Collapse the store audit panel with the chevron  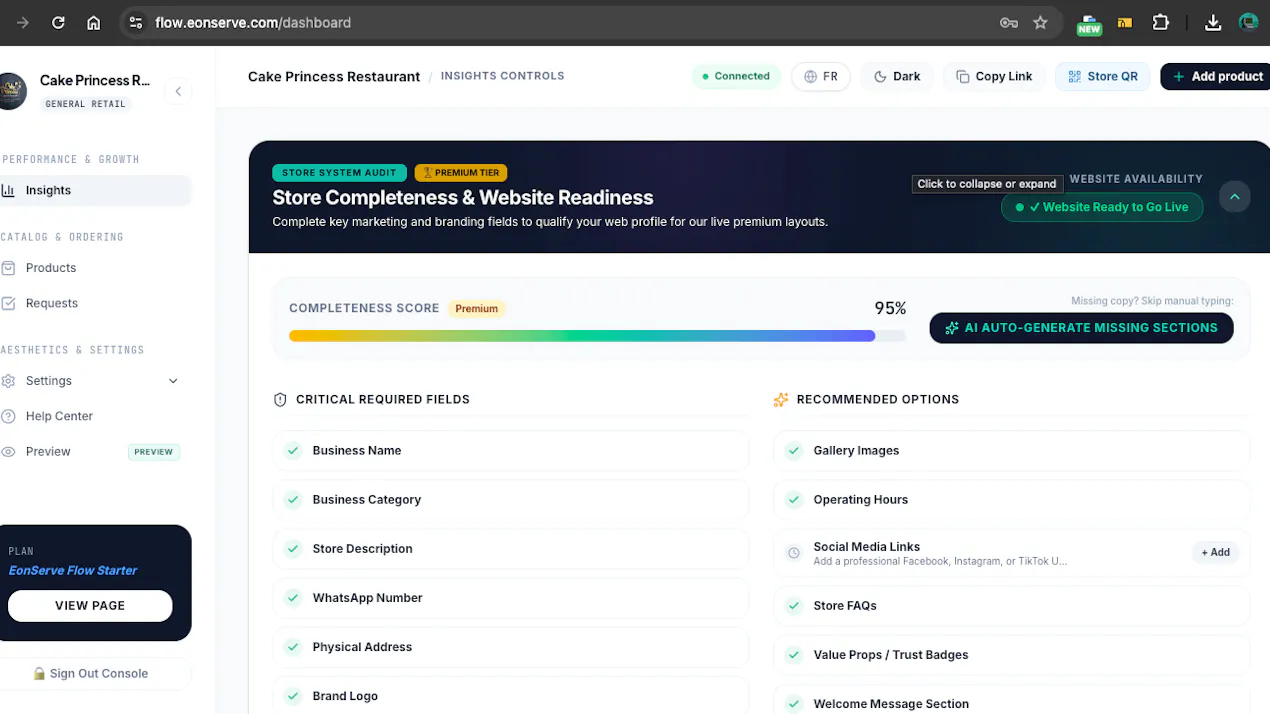point(1235,197)
